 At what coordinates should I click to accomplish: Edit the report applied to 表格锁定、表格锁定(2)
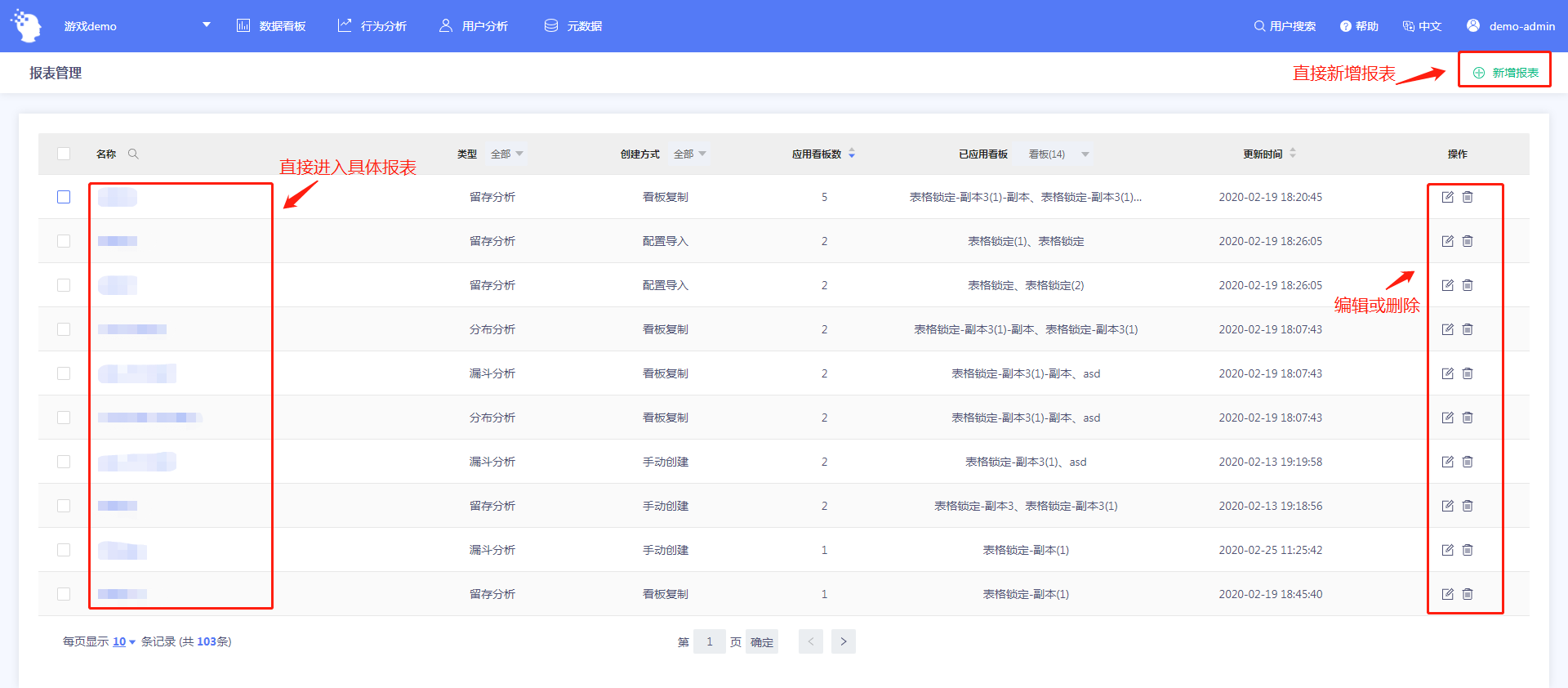[x=1447, y=285]
